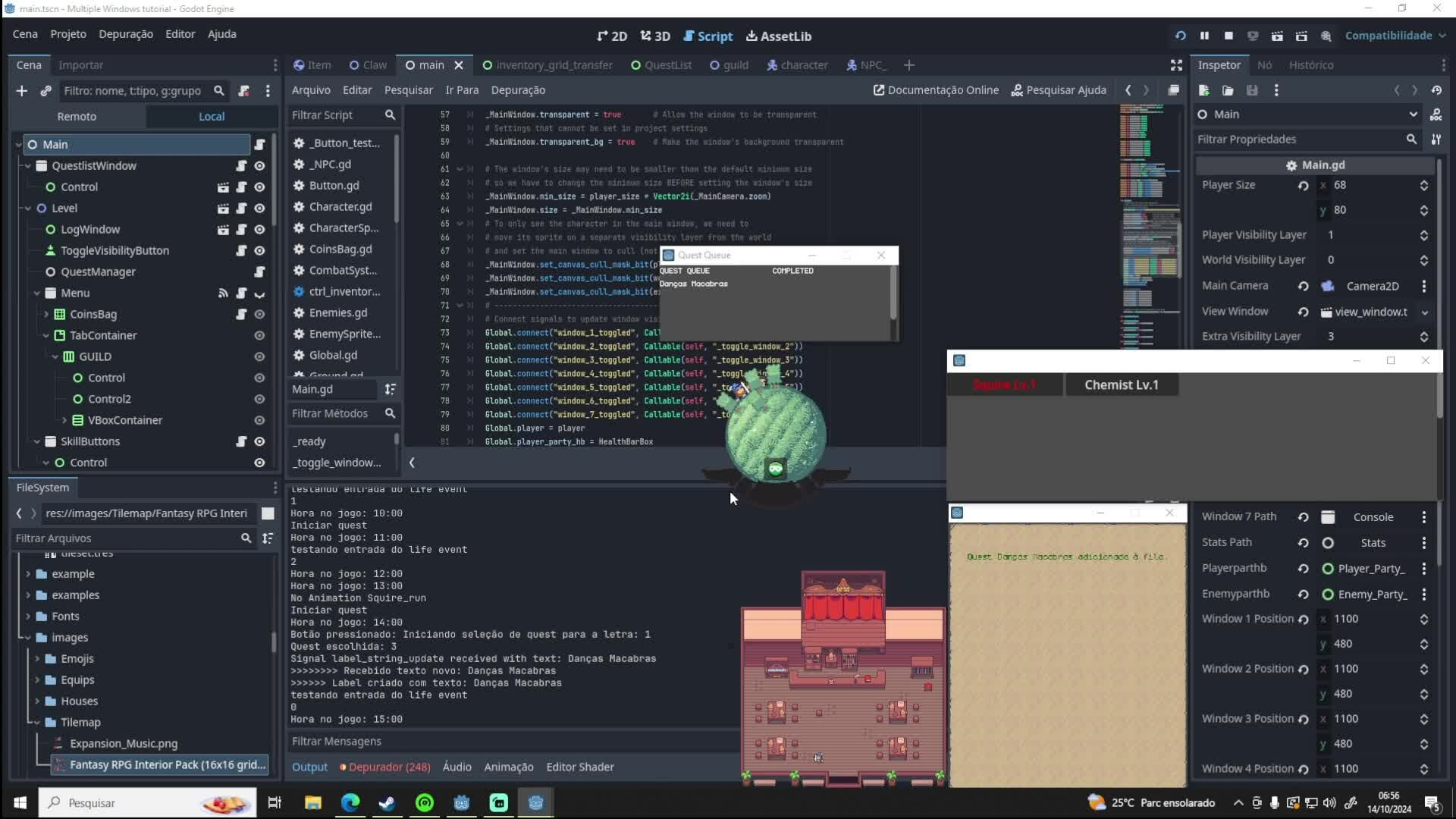Toggle visibility of ToggleVisibilityButton node
The width and height of the screenshot is (1456, 819).
point(259,250)
